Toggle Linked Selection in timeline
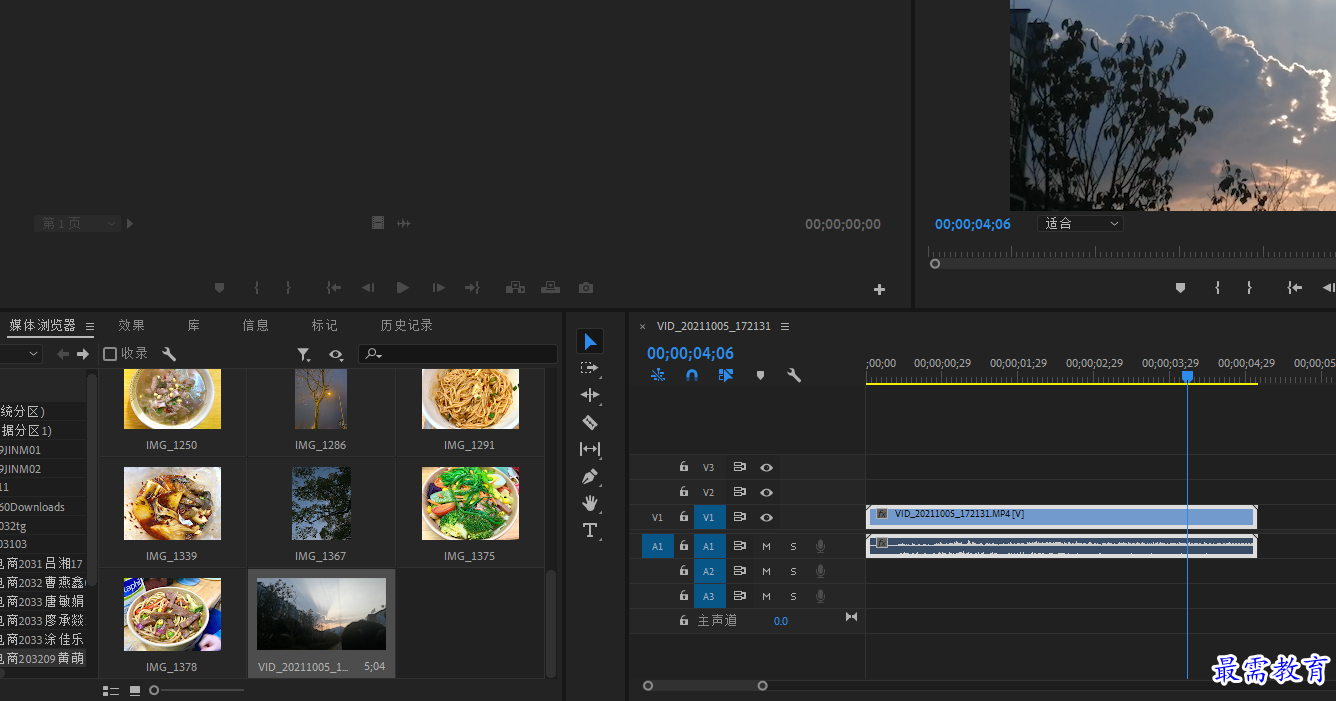The image size is (1336, 701). tap(726, 375)
